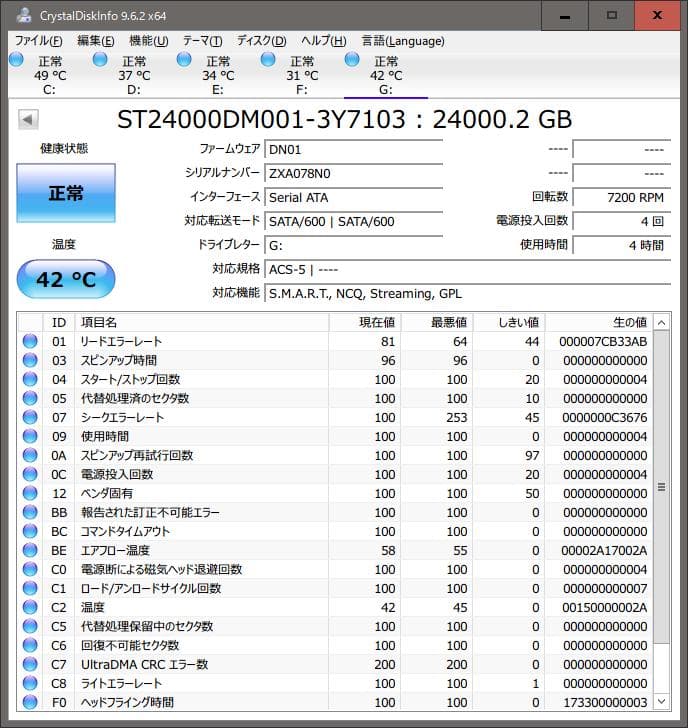Click status icon for スピンアップ再試行回数 row
This screenshot has height=728, width=688.
point(30,455)
